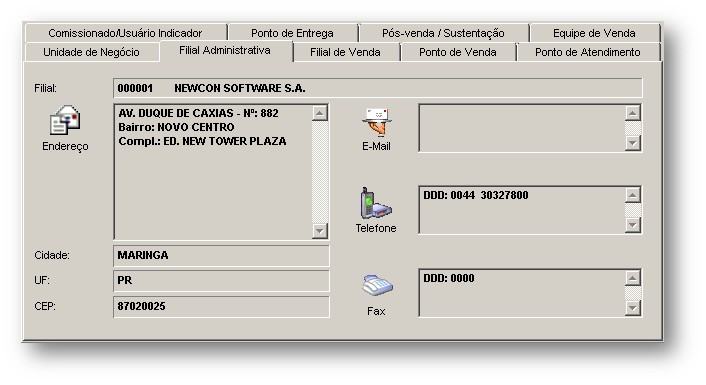Screen dimensions: 706x385
Task: Go to Comissionado/Usuário Indicador tab
Action: (x=125, y=33)
